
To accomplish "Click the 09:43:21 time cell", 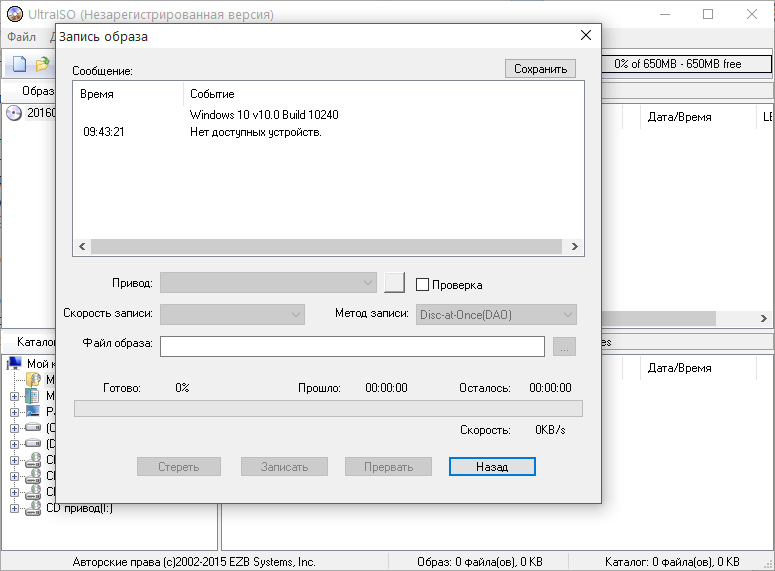I will [104, 132].
